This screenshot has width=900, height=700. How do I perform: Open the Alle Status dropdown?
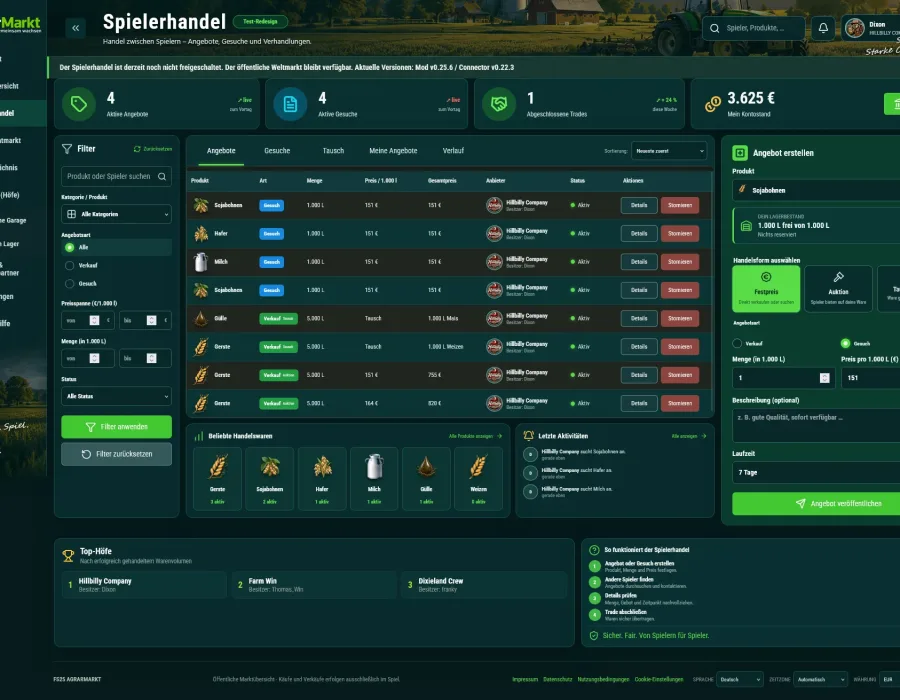point(117,396)
